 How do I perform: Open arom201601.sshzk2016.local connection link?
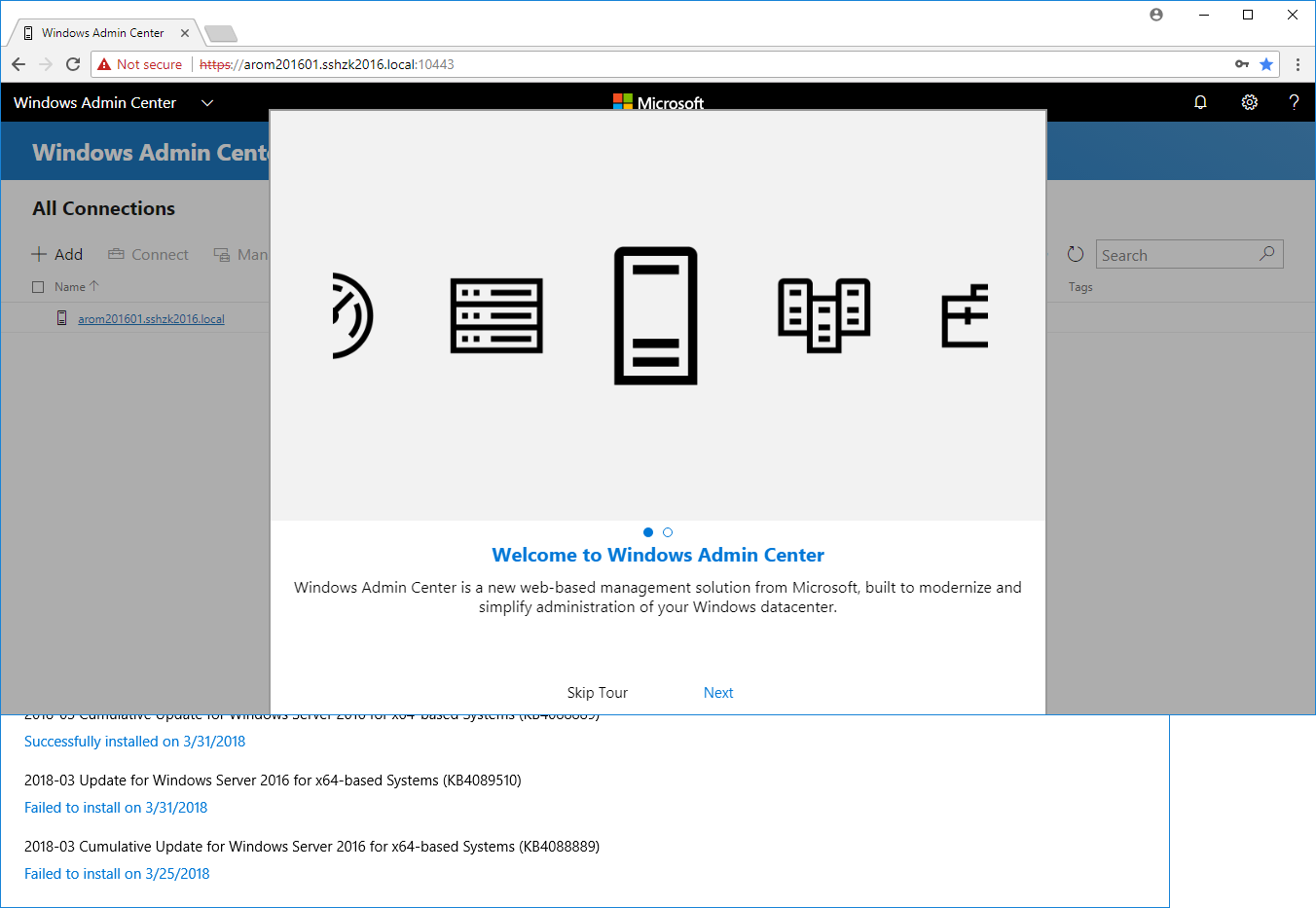151,319
